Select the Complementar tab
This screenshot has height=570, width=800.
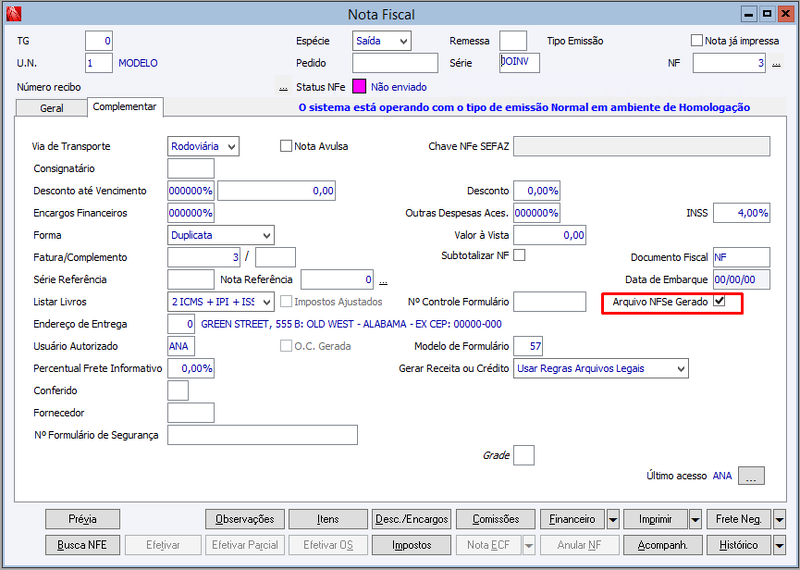124,107
